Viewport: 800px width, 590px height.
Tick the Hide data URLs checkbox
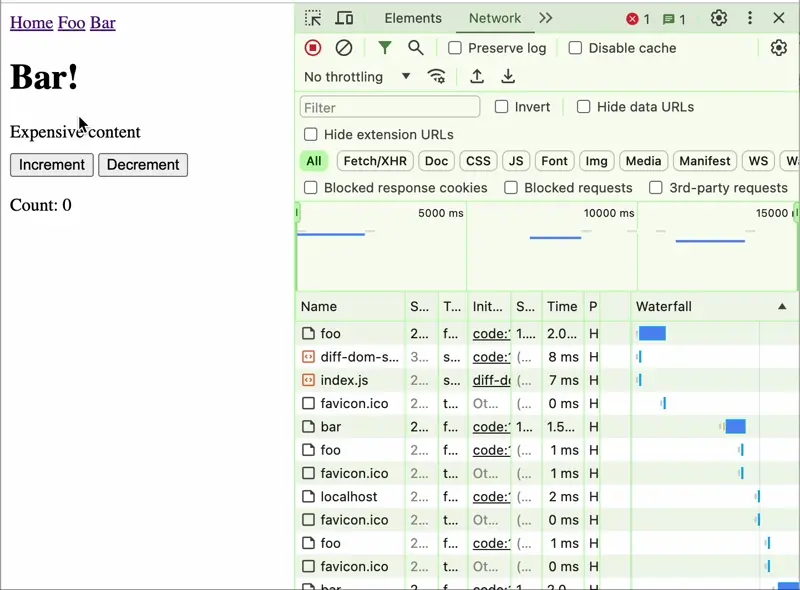coord(584,107)
